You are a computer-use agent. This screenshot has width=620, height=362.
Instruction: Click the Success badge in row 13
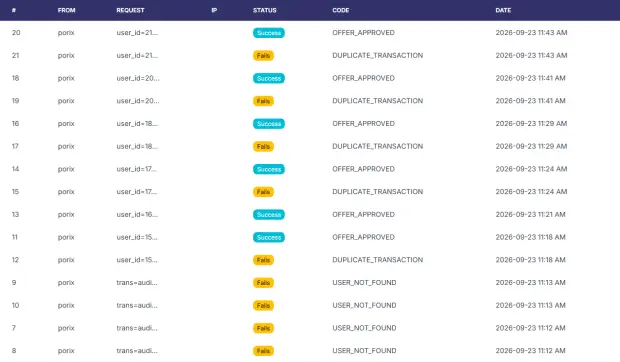(x=269, y=215)
